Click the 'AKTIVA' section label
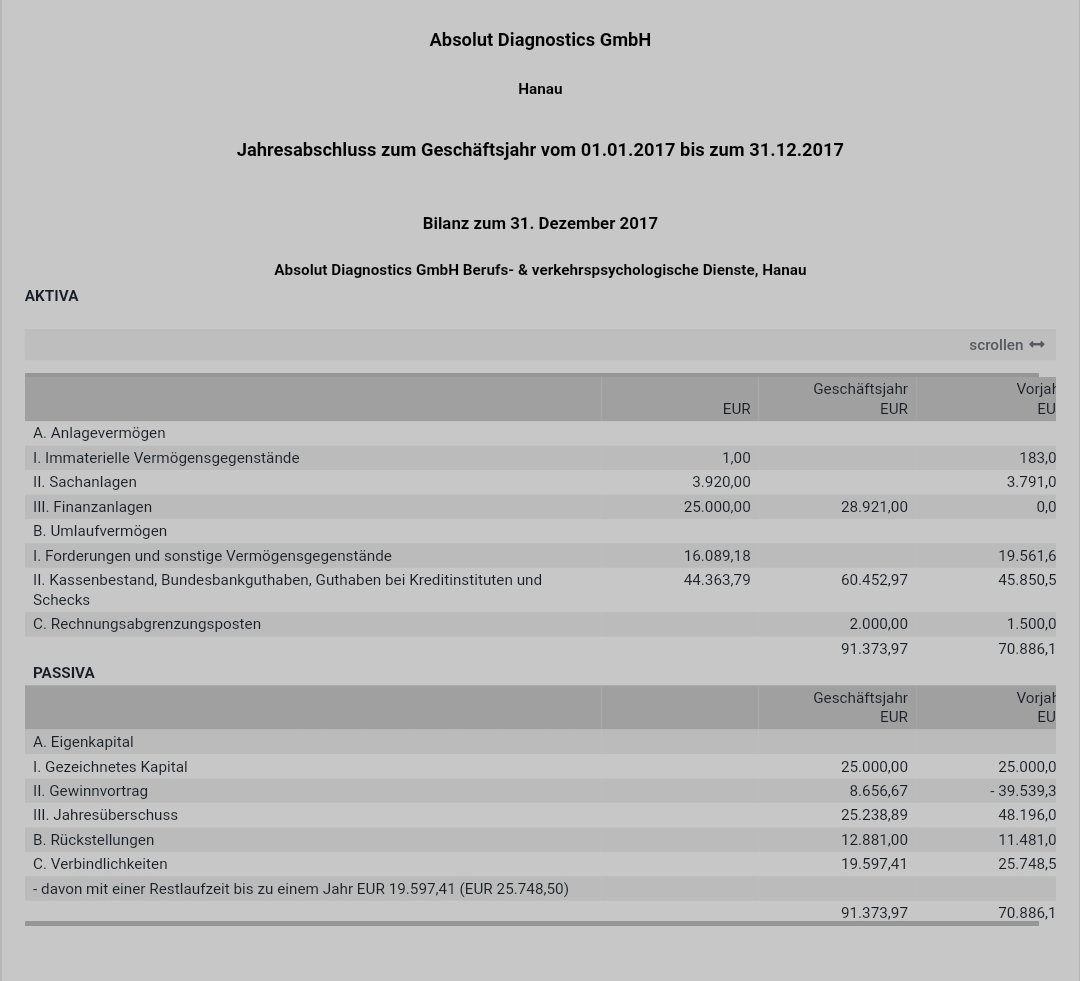Viewport: 1080px width, 981px height. click(x=52, y=296)
